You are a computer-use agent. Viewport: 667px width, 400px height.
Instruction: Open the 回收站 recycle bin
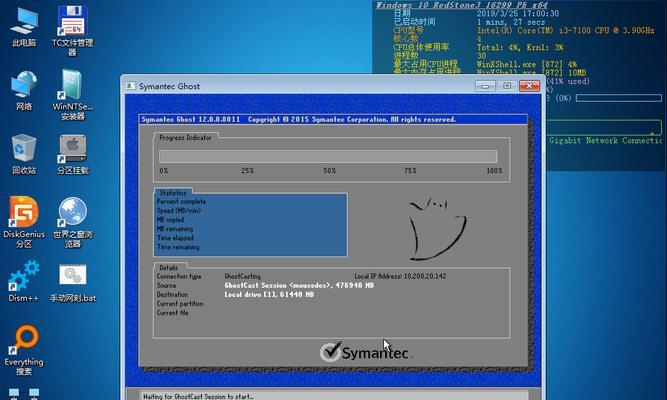(x=24, y=154)
